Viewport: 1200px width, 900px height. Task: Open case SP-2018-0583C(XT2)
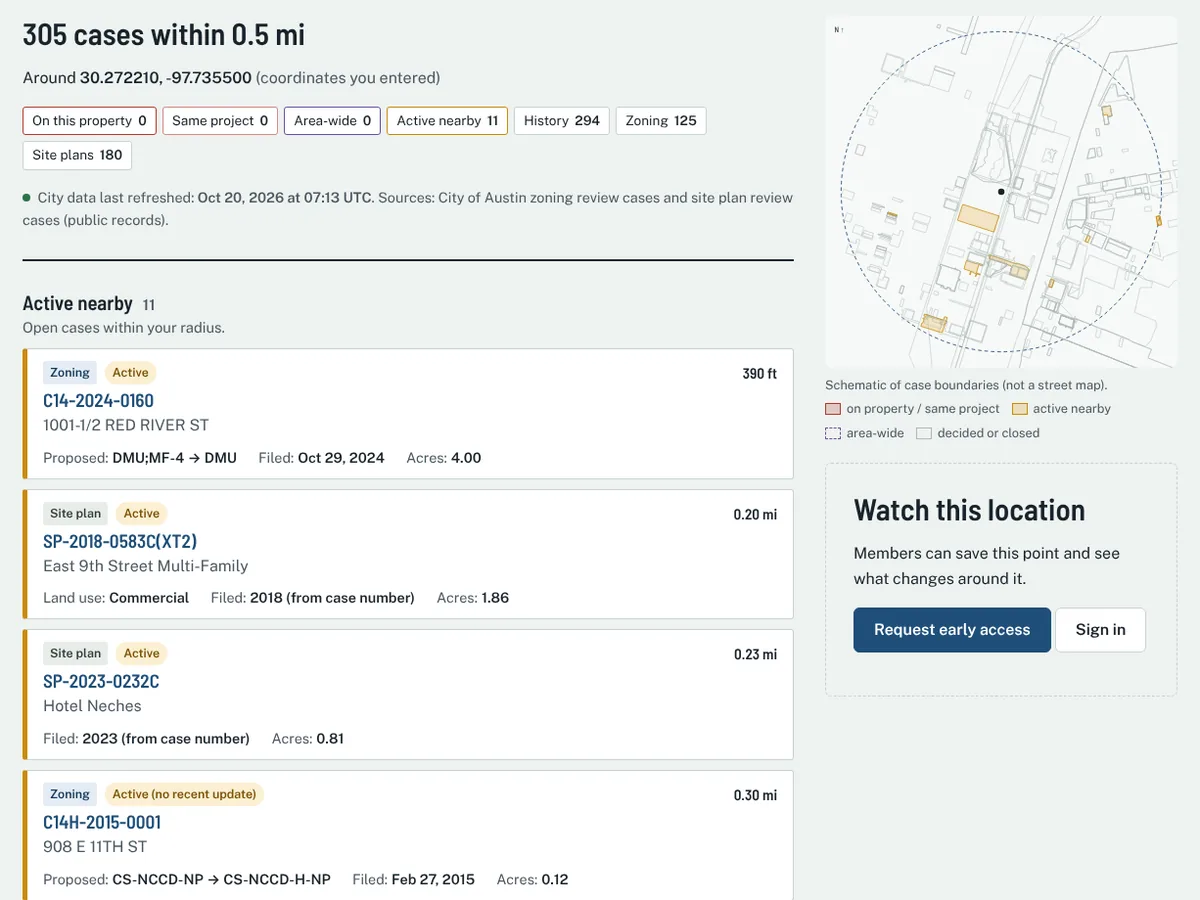pyautogui.click(x=120, y=541)
